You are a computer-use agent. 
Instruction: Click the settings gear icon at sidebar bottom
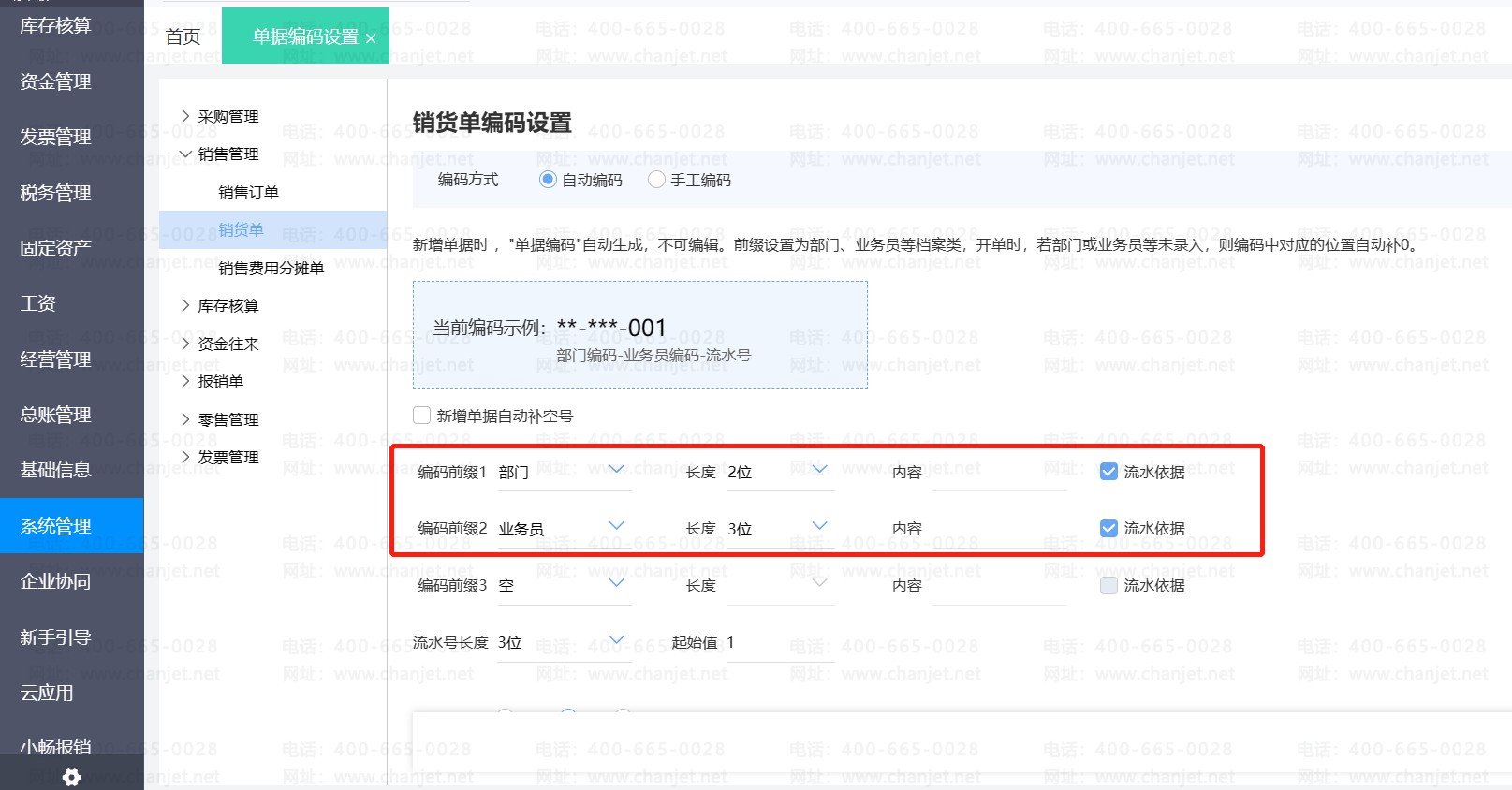71,777
